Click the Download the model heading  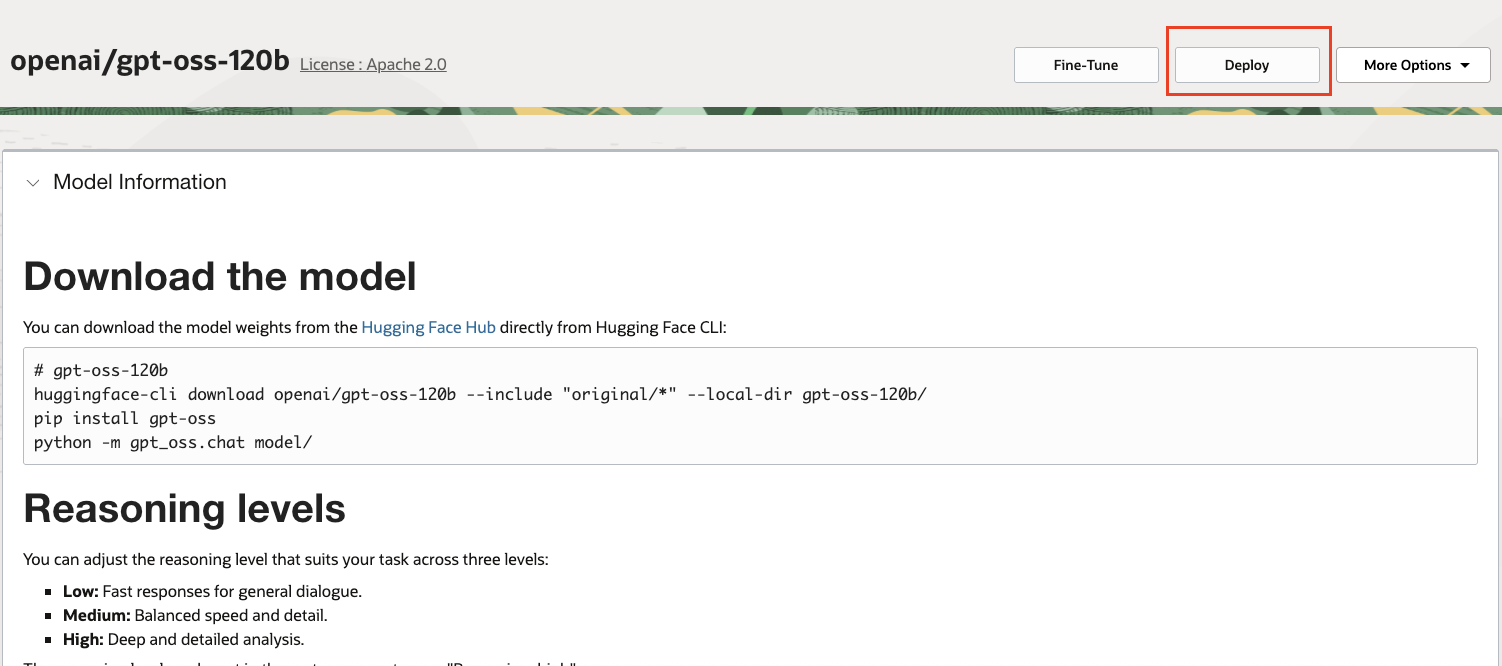pos(220,276)
